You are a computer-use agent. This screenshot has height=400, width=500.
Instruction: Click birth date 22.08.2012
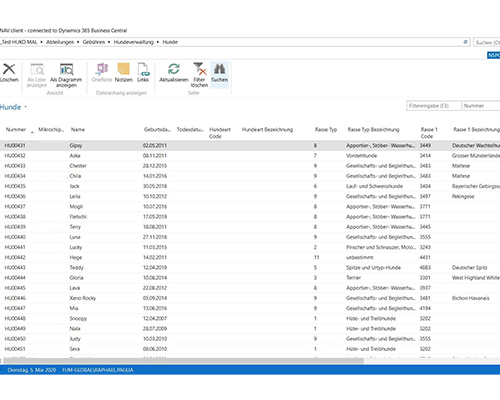click(155, 288)
